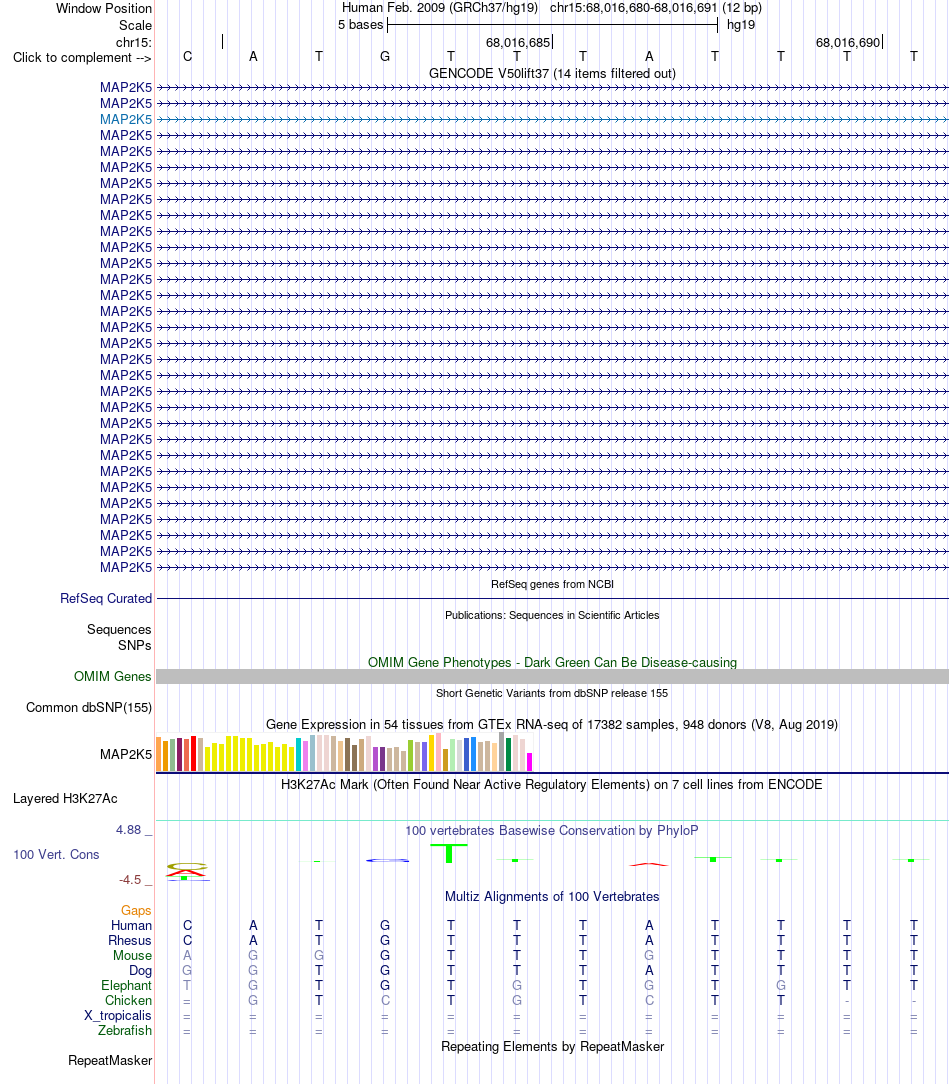Image resolution: width=950 pixels, height=1084 pixels.
Task: Click 'Human Feb. 2009 (GRCh37/hg19)' assembly text
Action: pos(440,8)
